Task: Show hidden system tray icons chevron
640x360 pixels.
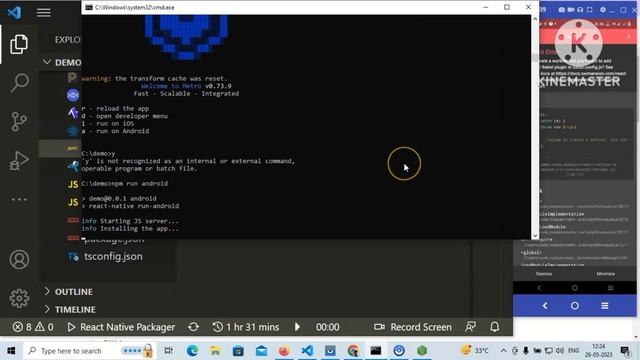Action: [x=503, y=351]
